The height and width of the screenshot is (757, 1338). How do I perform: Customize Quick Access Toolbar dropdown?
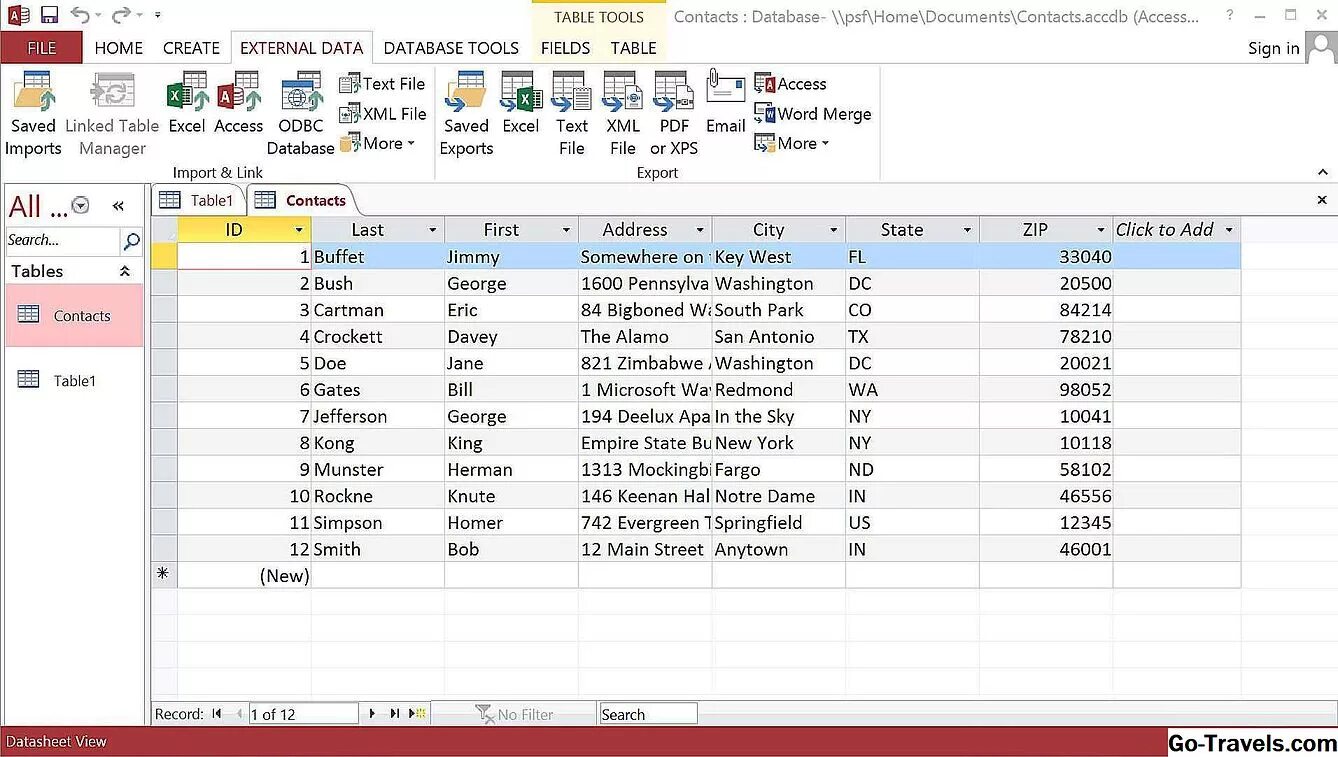pyautogui.click(x=158, y=15)
